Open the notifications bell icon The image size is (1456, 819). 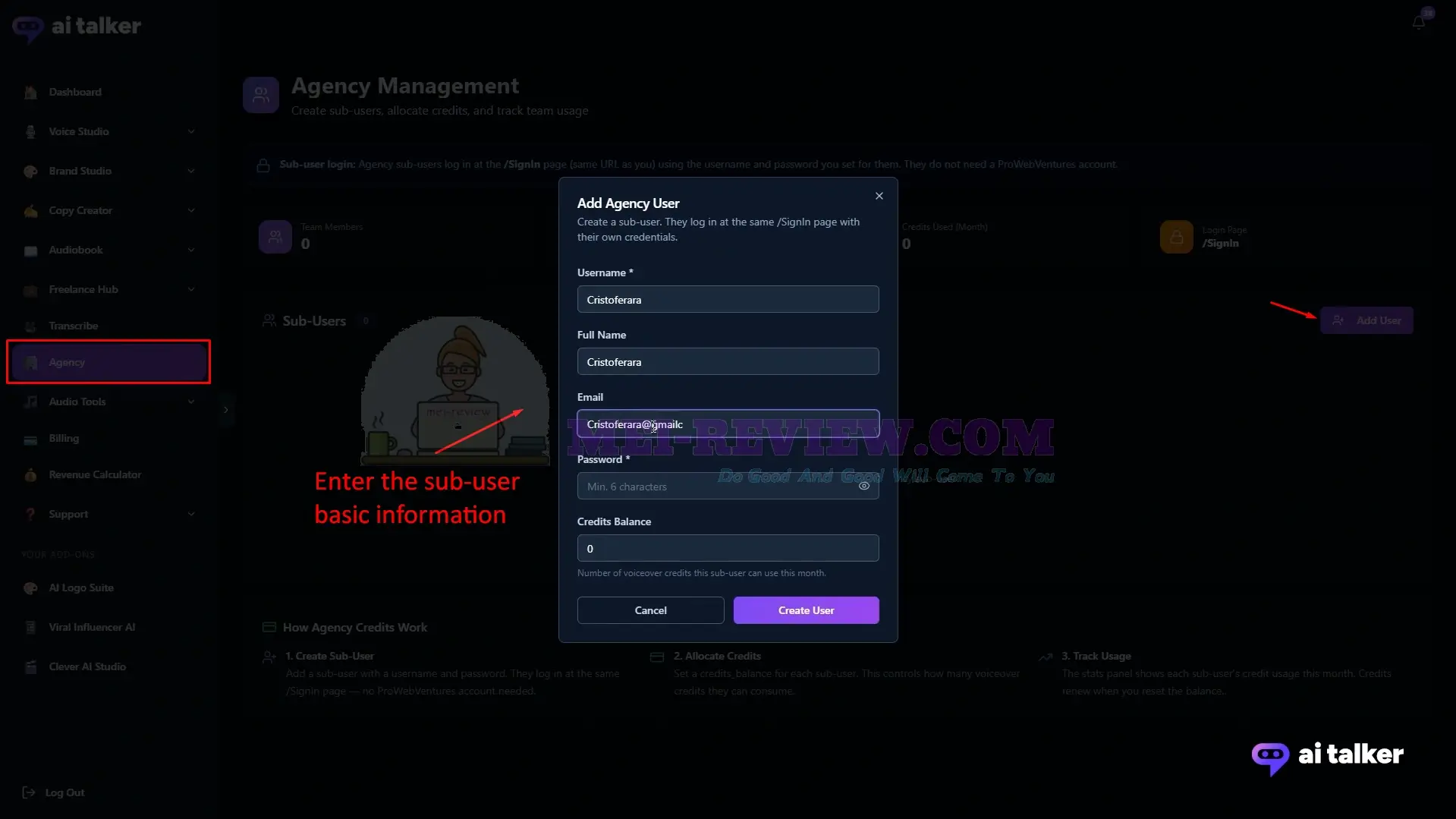click(x=1418, y=22)
